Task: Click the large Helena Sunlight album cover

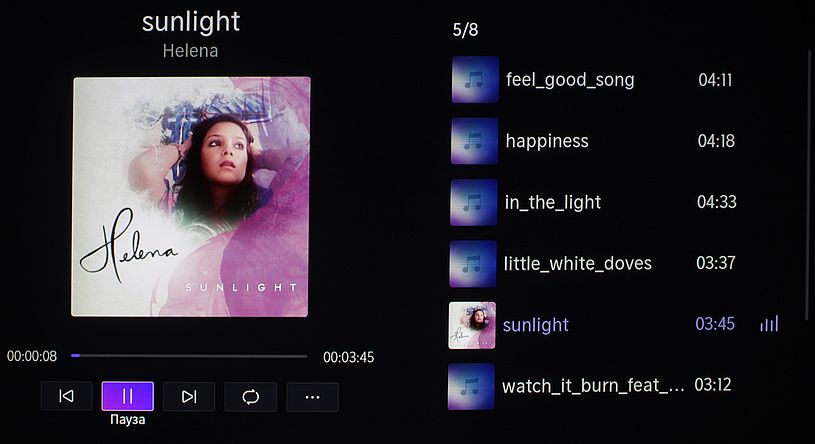Action: coord(190,197)
